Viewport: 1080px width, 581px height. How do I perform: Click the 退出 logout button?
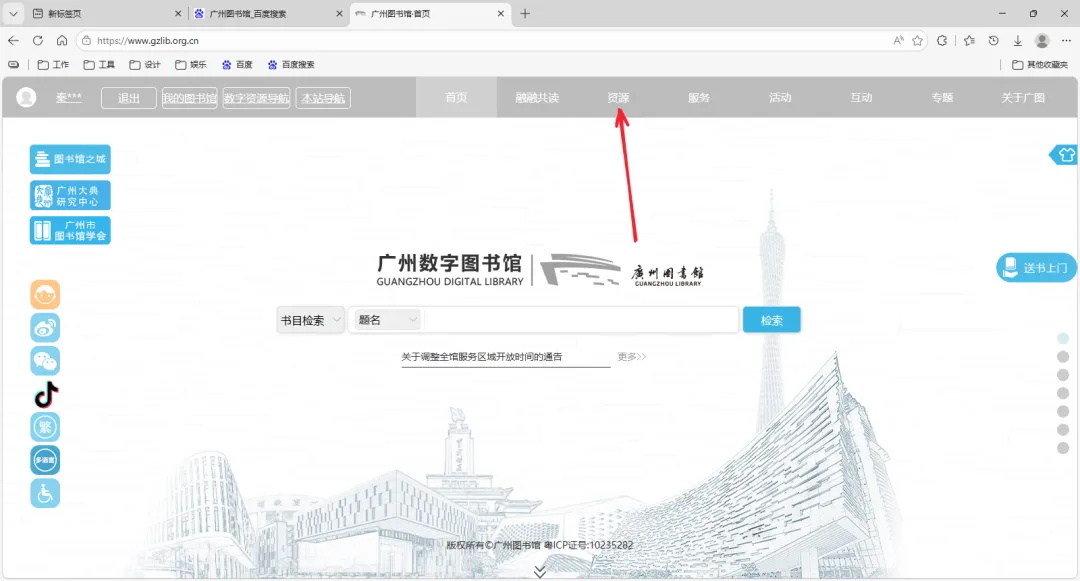(129, 98)
